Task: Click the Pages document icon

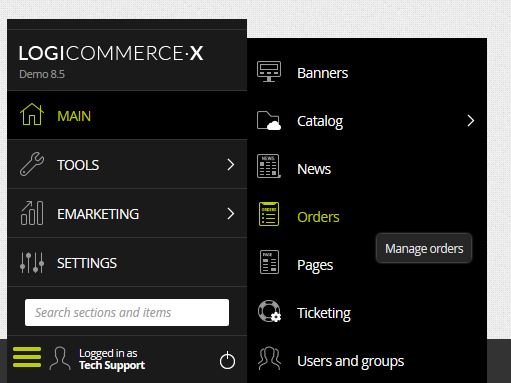Action: tap(269, 262)
